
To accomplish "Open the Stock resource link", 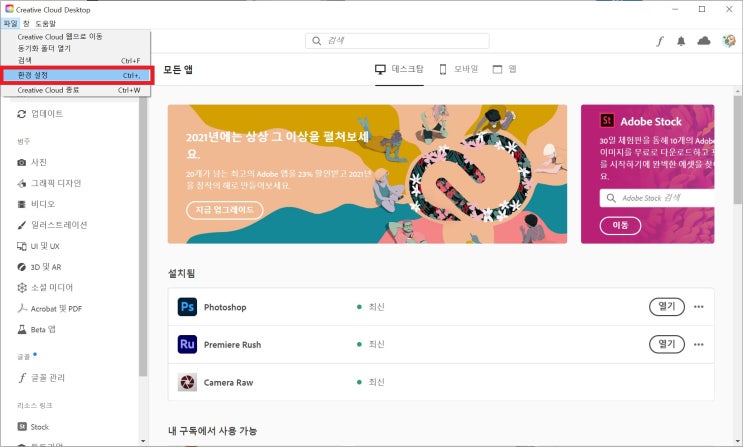I will click(33, 427).
